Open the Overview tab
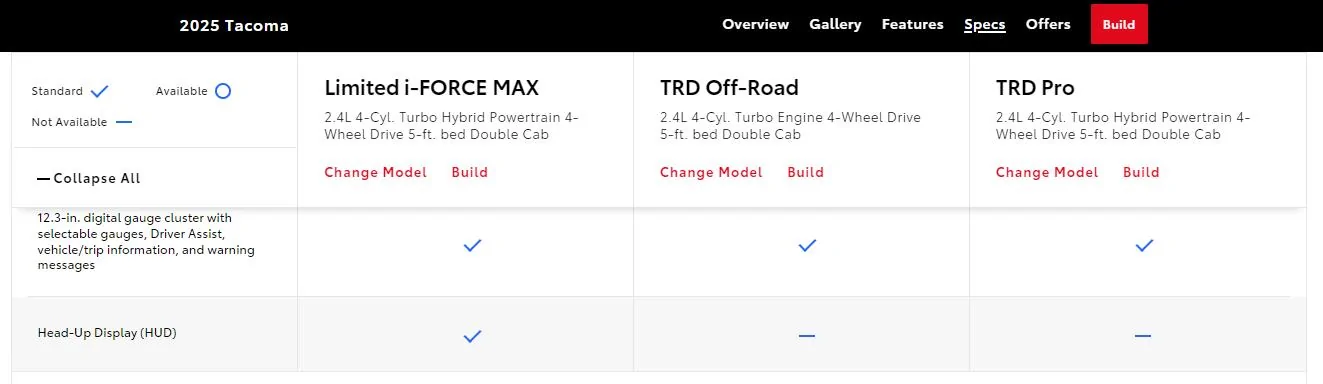Screen dimensions: 1323x384 pyautogui.click(x=756, y=24)
